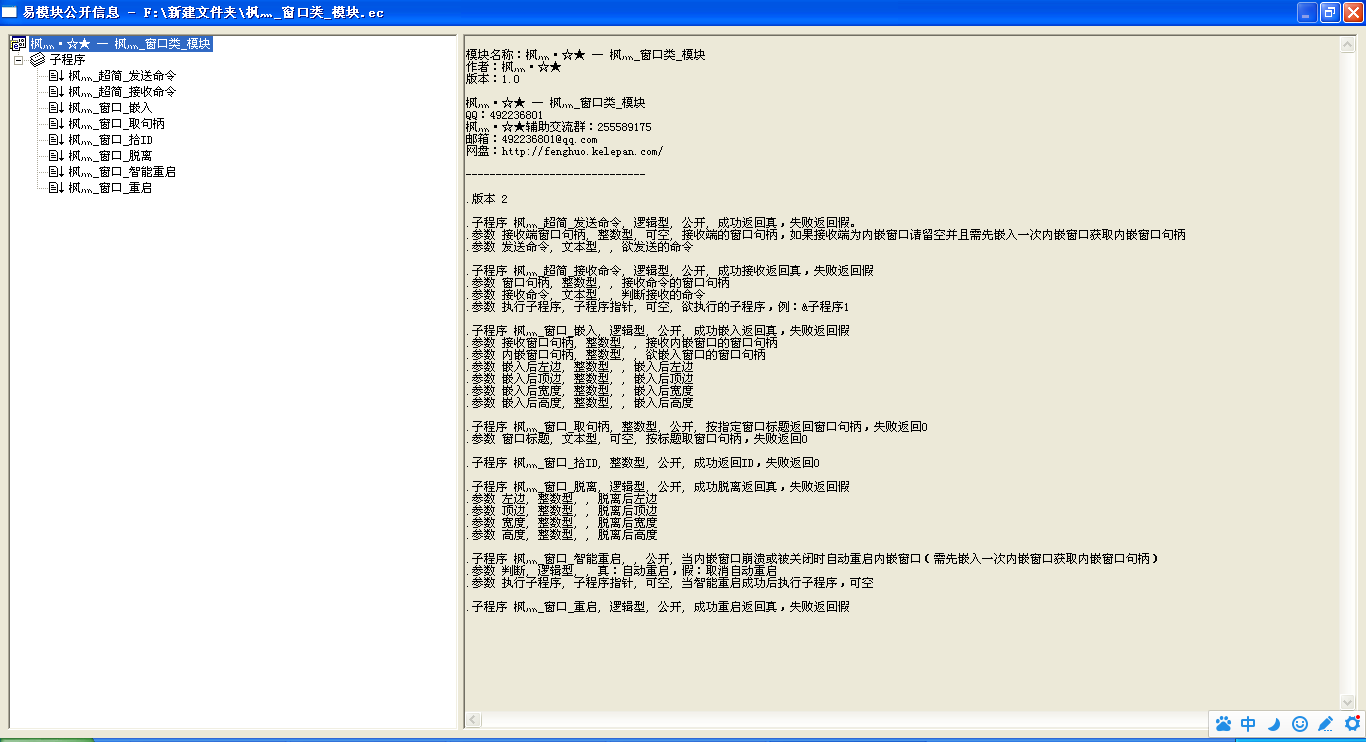Click the 参数 内嵌窗口句柄 line
This screenshot has width=1366, height=742.
point(616,355)
